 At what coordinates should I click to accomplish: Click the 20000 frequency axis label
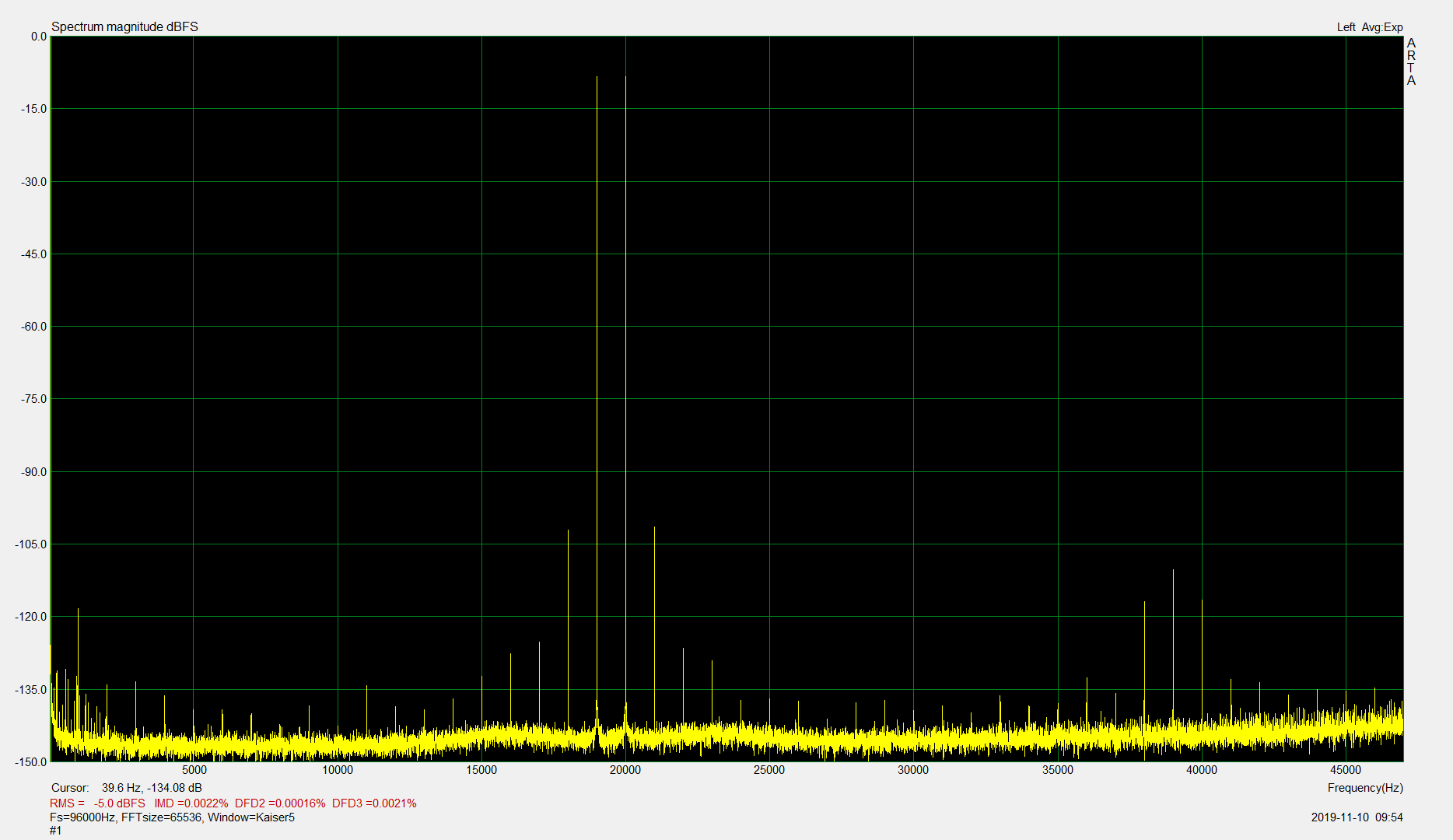coord(625,770)
